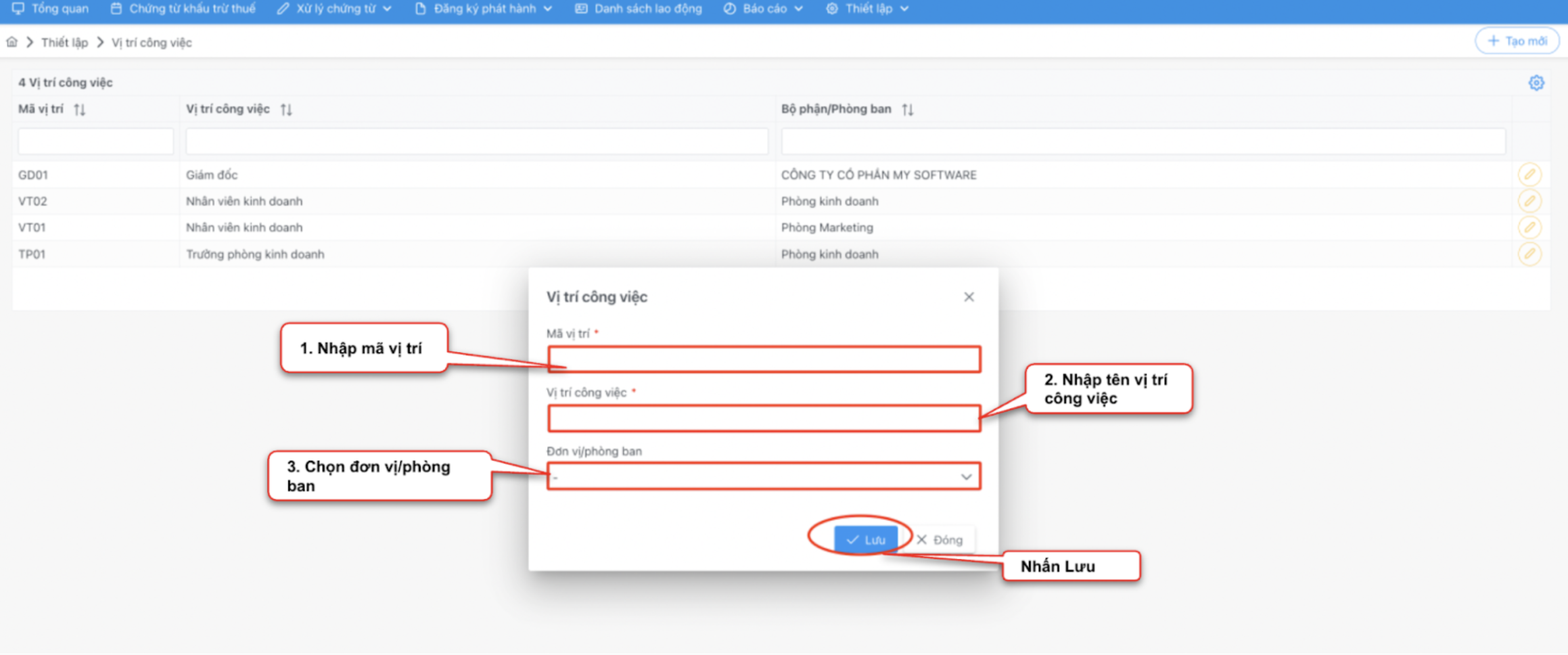Open Danh sách lao động page

[x=639, y=9]
